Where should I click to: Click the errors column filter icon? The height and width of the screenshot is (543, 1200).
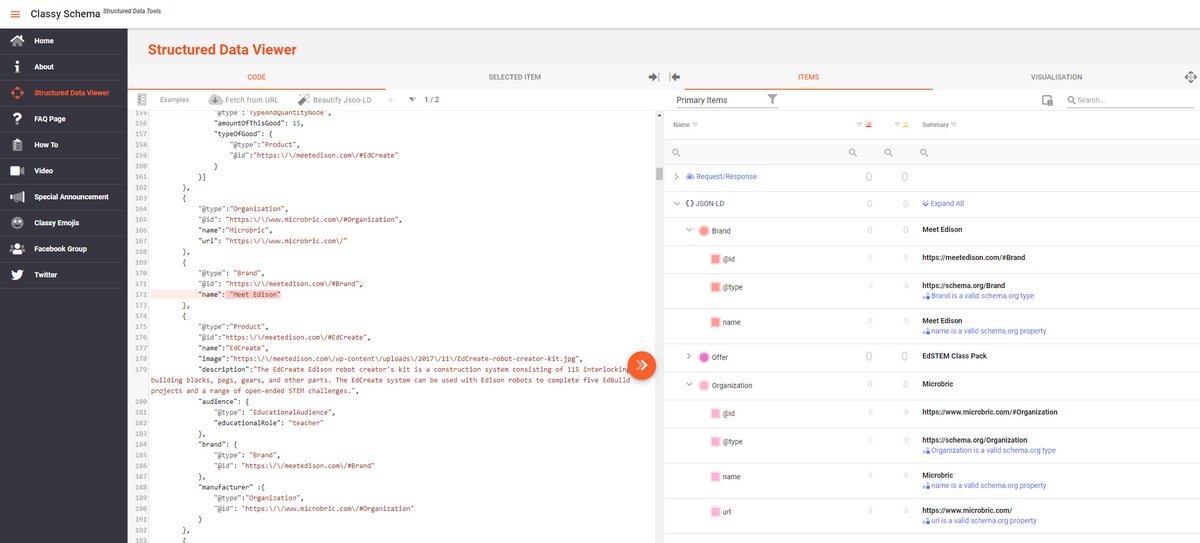point(860,125)
